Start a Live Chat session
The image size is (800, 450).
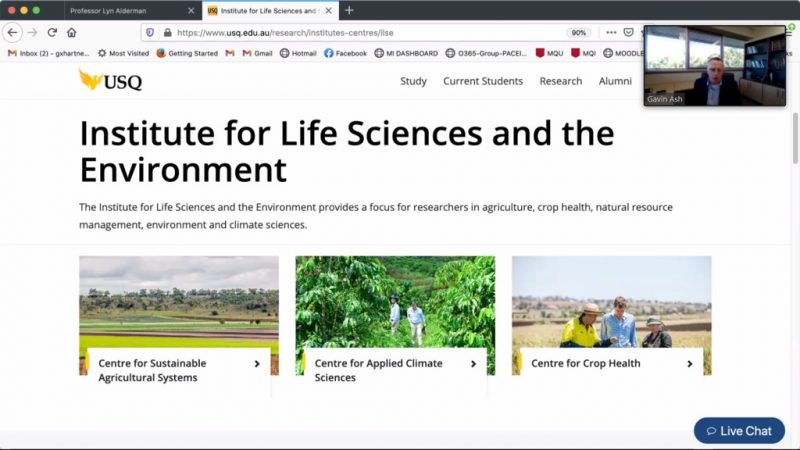739,431
